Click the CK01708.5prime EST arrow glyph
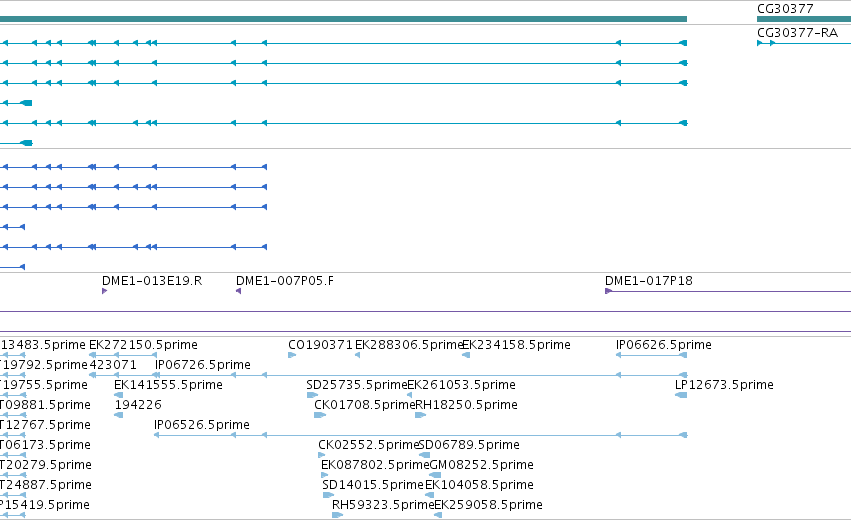Image resolution: width=851 pixels, height=520 pixels. [320, 415]
